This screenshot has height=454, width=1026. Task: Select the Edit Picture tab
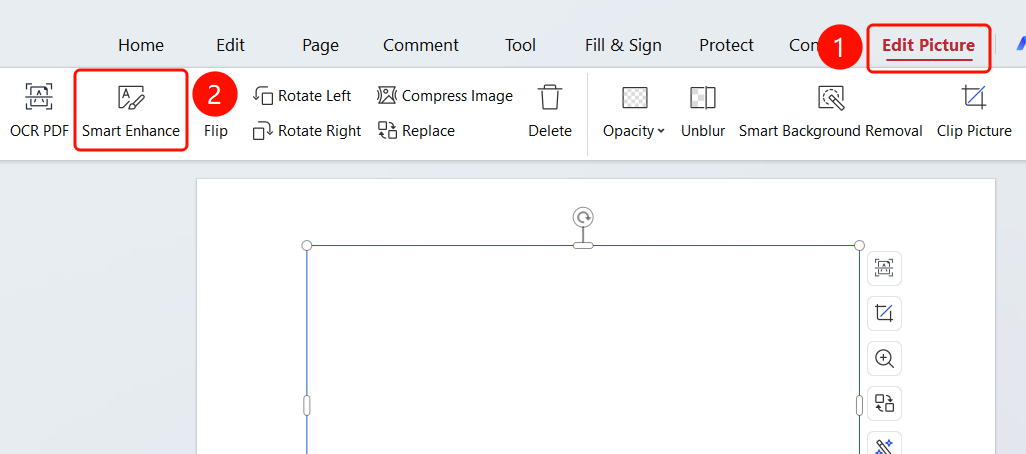point(929,46)
